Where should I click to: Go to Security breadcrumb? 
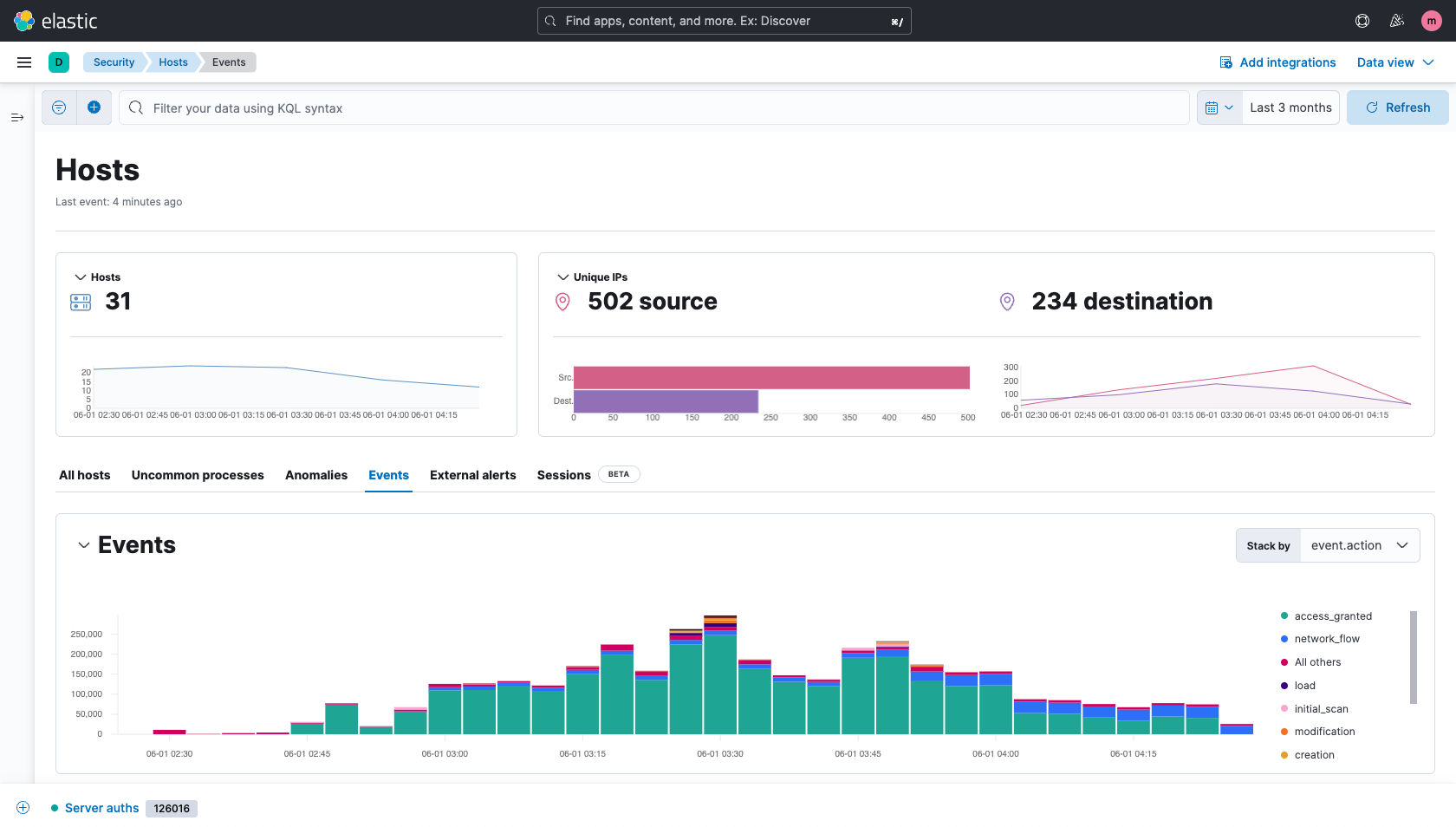coord(114,62)
